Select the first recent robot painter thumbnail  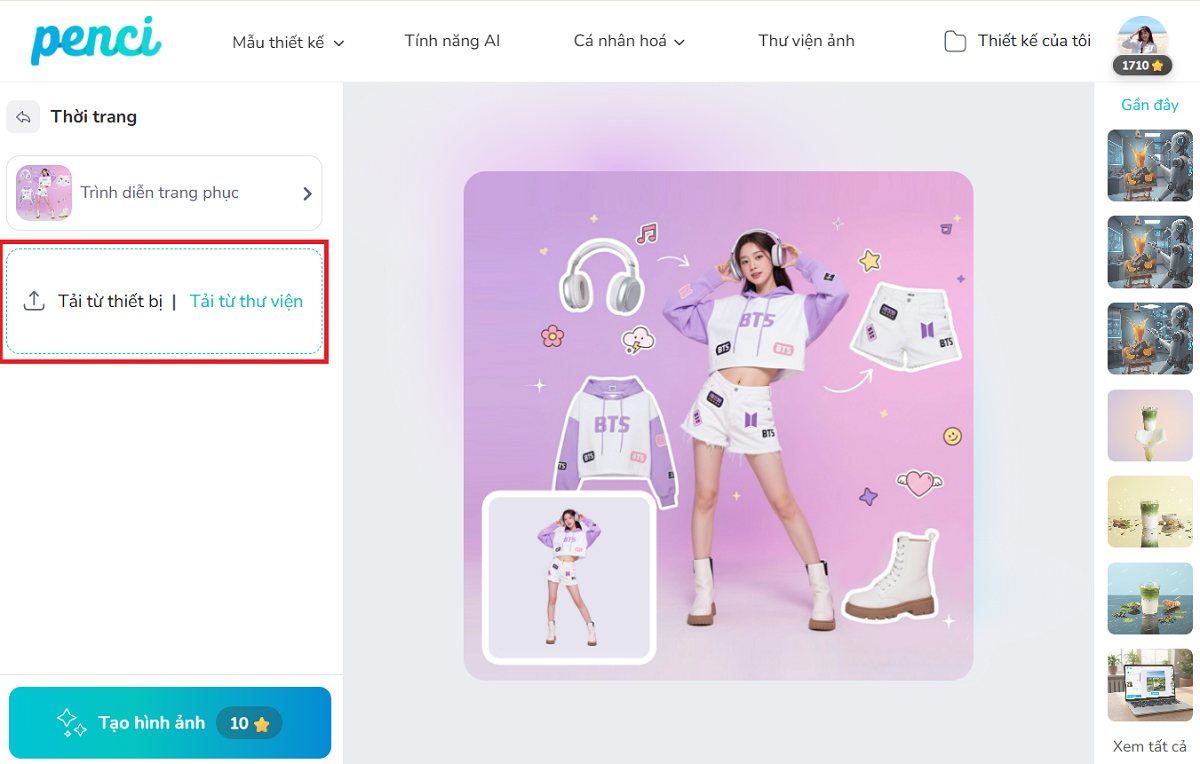coord(1149,166)
